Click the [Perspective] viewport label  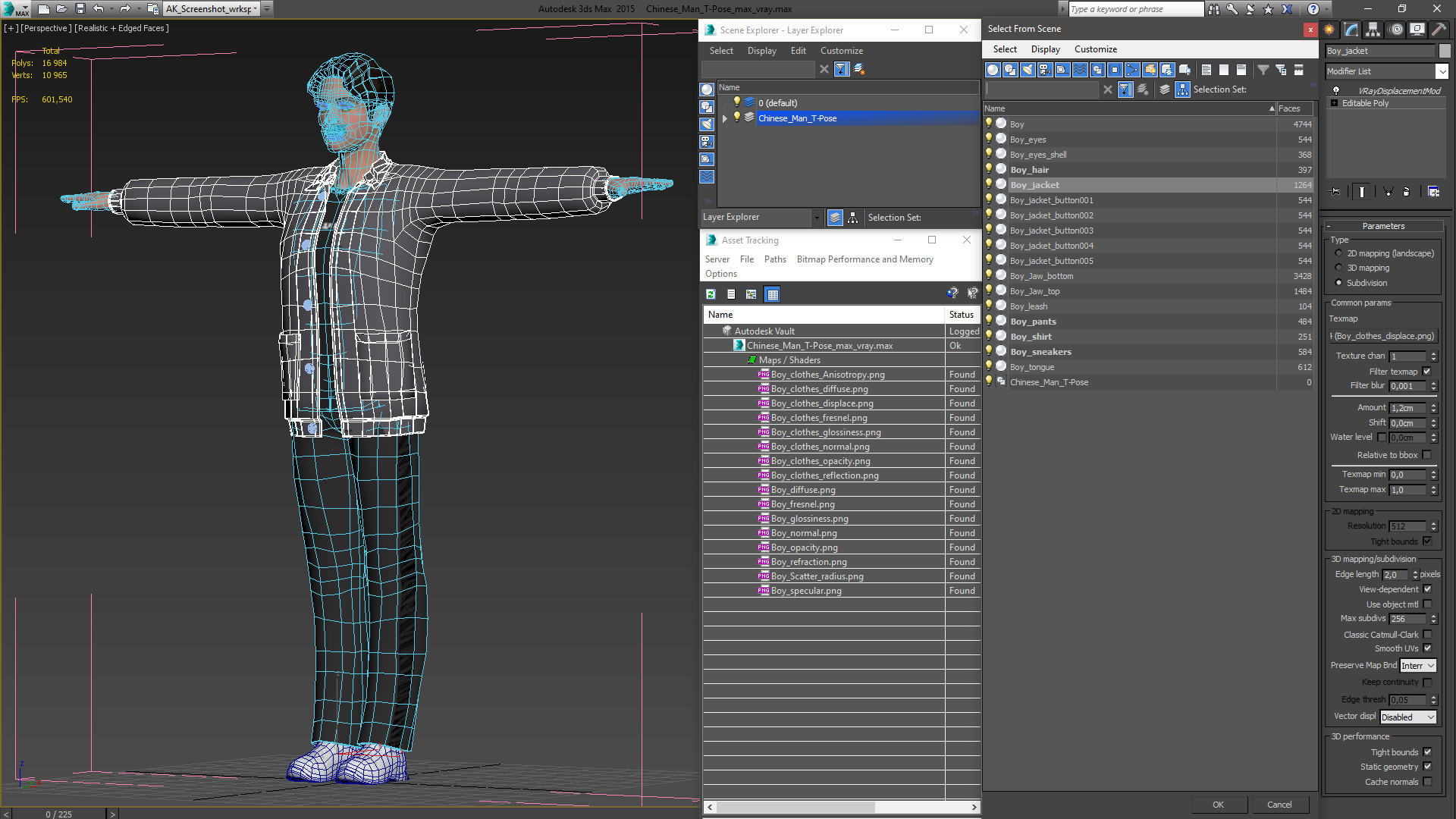click(45, 28)
